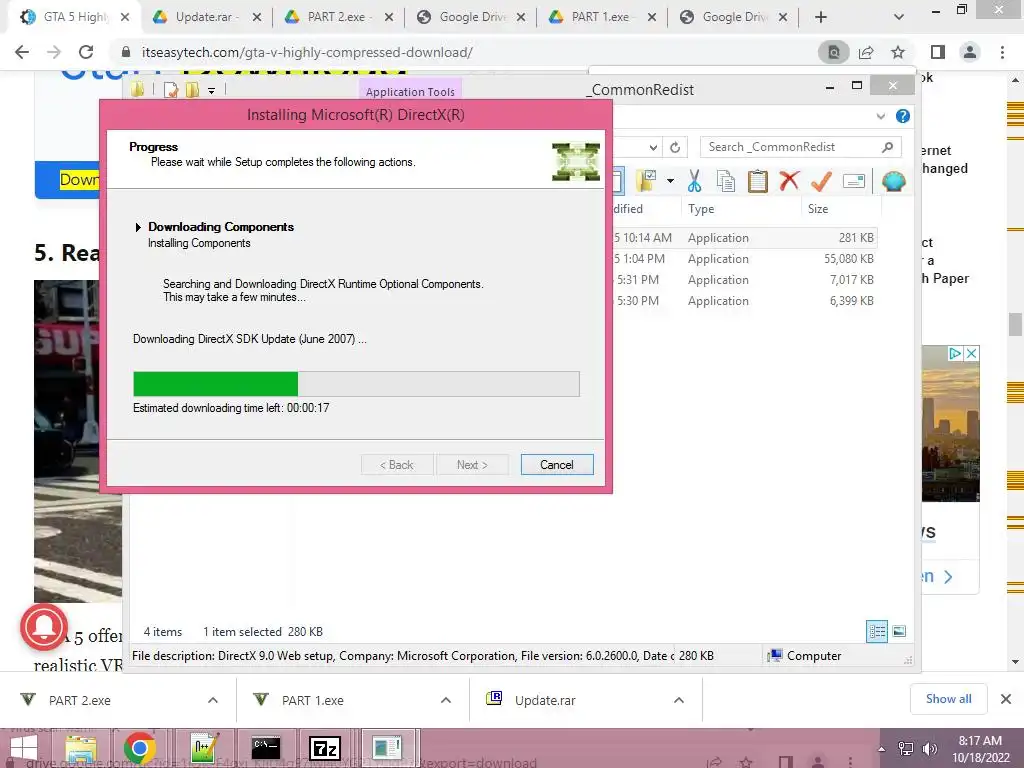Close the Chrome downloads bar
Screen dimensions: 1024x768
pyautogui.click(x=1006, y=699)
